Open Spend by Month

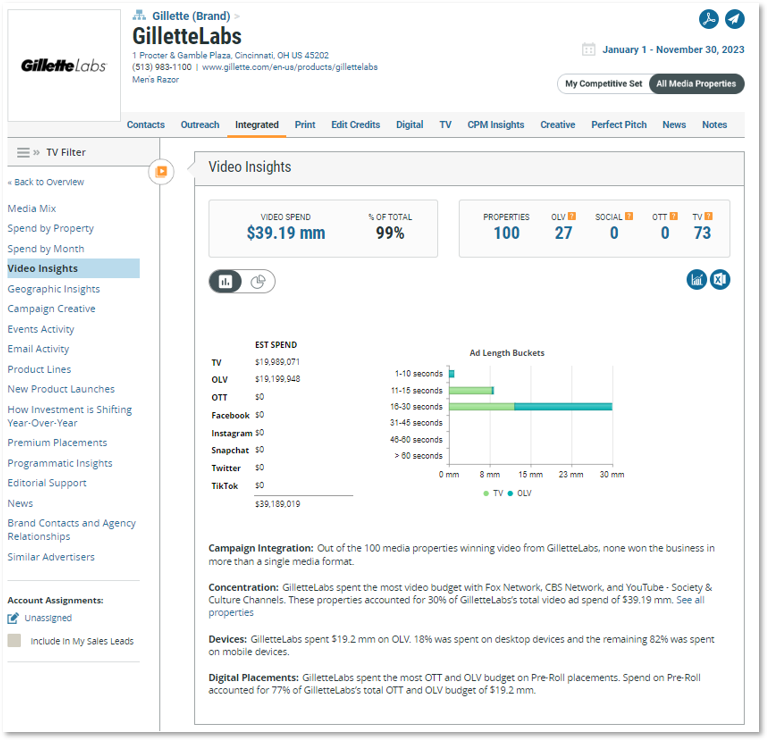46,249
